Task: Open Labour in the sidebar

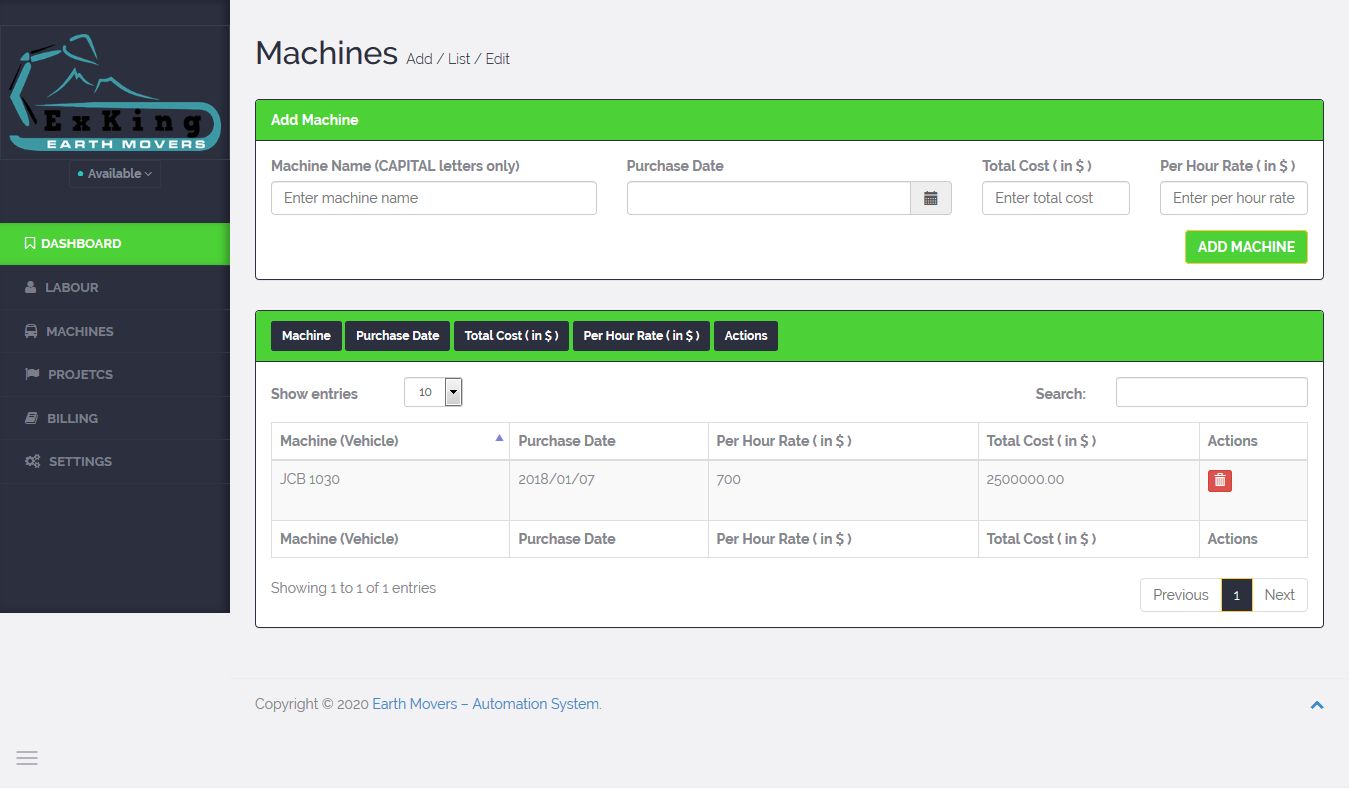Action: coord(71,288)
